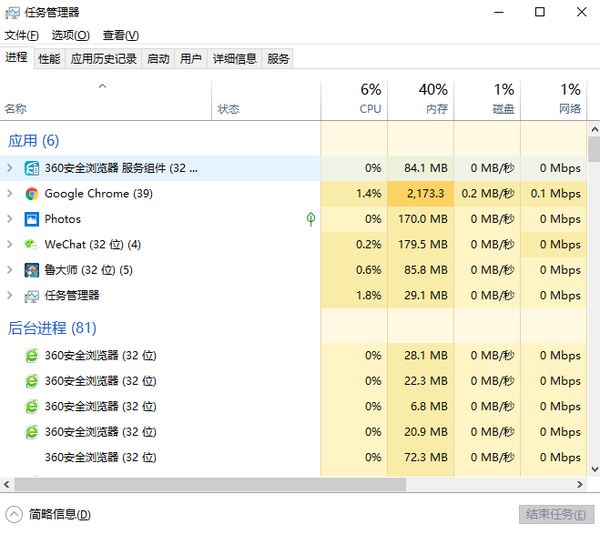Click the green leaf status icon beside Photos
Viewport: 600px width, 534px height.
click(x=310, y=219)
